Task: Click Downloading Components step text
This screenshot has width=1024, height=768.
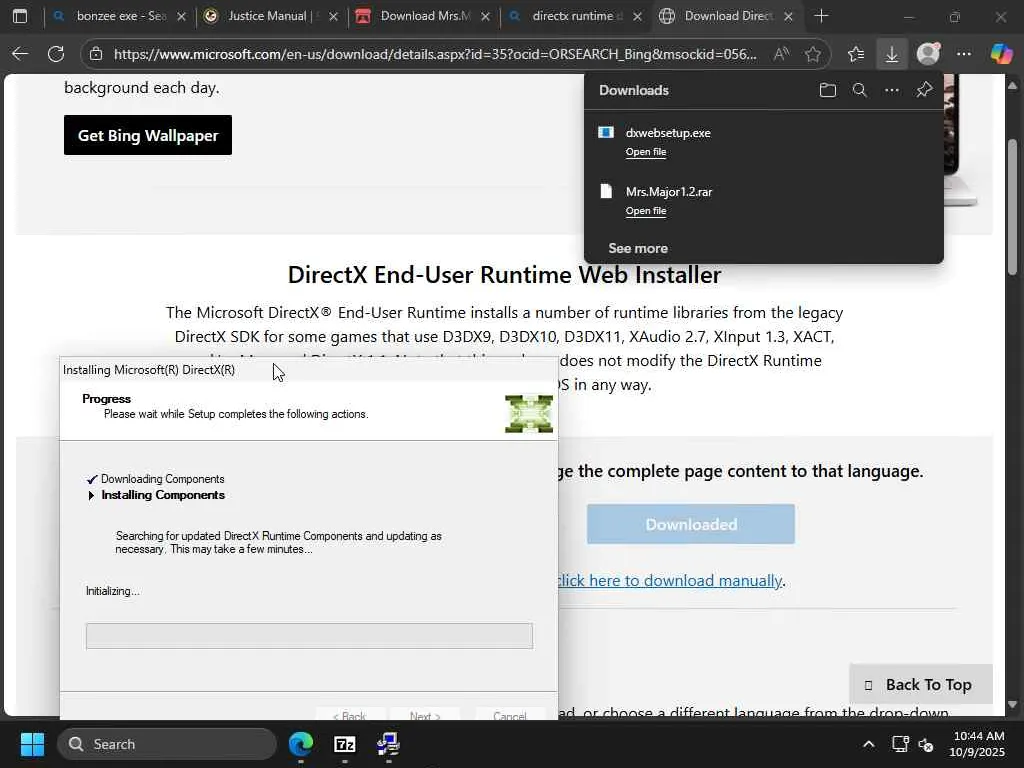Action: point(163,479)
